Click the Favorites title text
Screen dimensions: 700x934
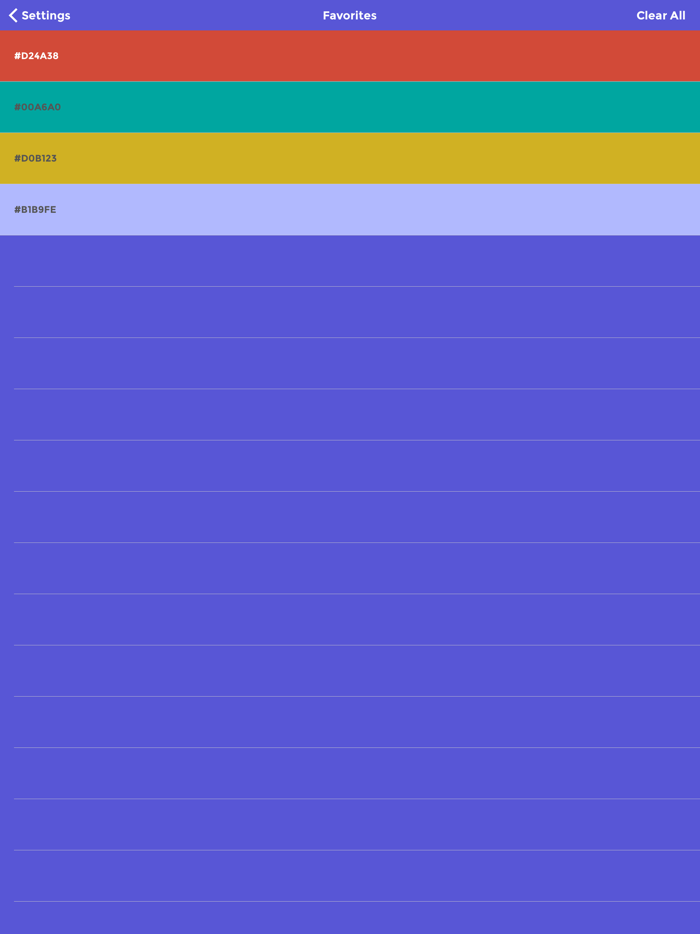pos(350,15)
